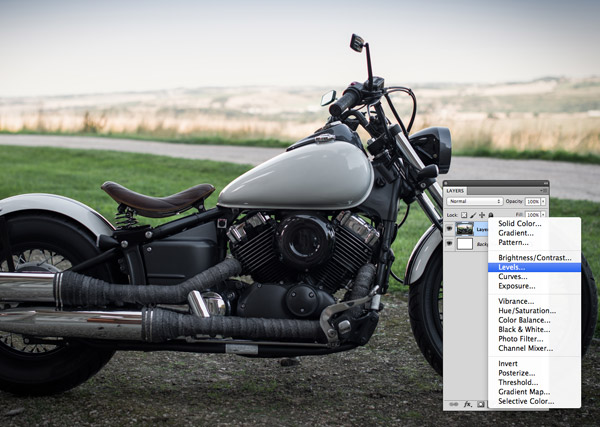The image size is (600, 427).
Task: Click the lock position move icon
Action: [482, 215]
